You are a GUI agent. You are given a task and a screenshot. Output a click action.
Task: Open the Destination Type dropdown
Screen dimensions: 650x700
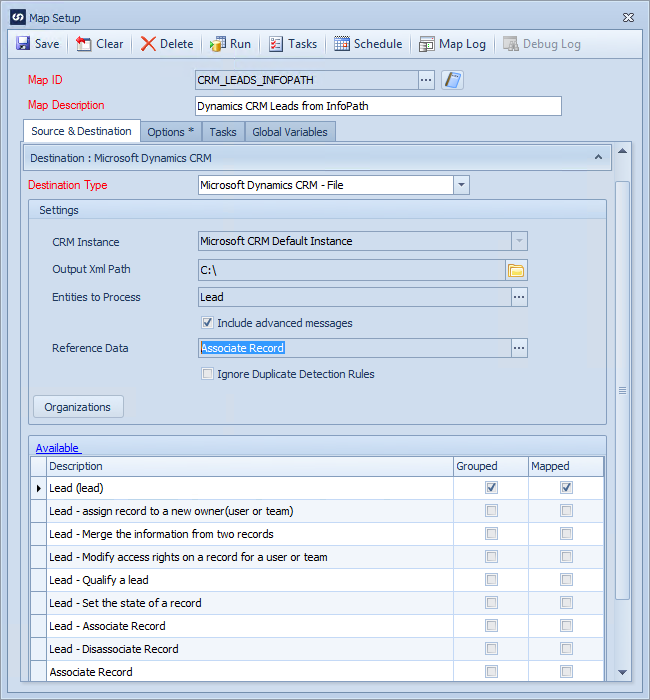(462, 185)
